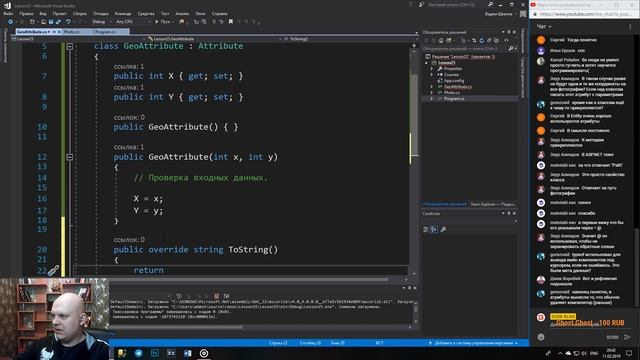Click the Navigate Backward toolbar icon
Image resolution: width=640 pixels, height=360 pixels.
point(11,22)
